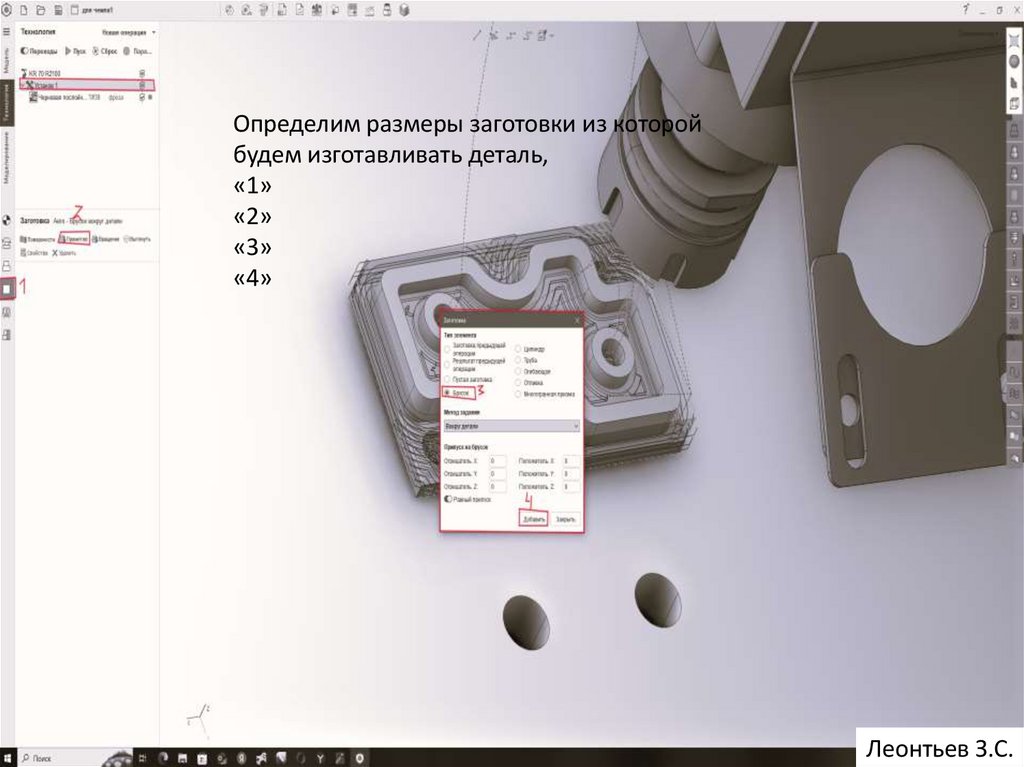Open the hamburger menu above the Модель tab

pos(7,31)
